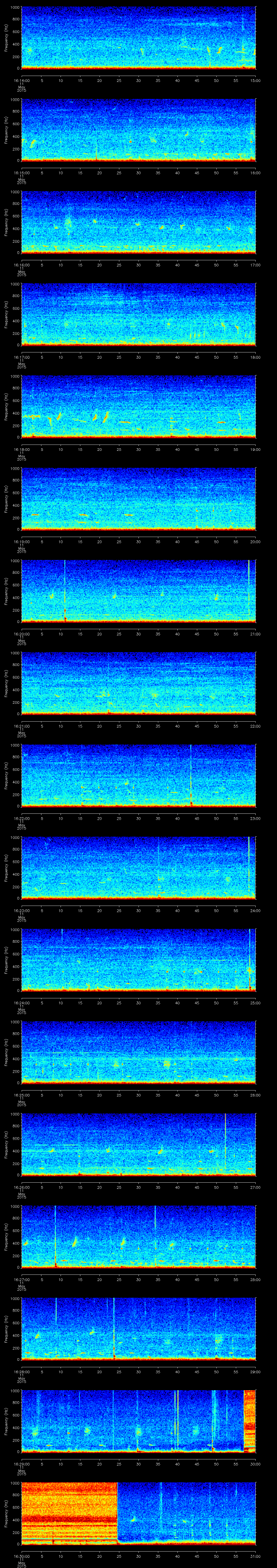Click the spectrogram panel starting at 16:28:00
This screenshot has width=277, height=1568.
click(x=138, y=1329)
